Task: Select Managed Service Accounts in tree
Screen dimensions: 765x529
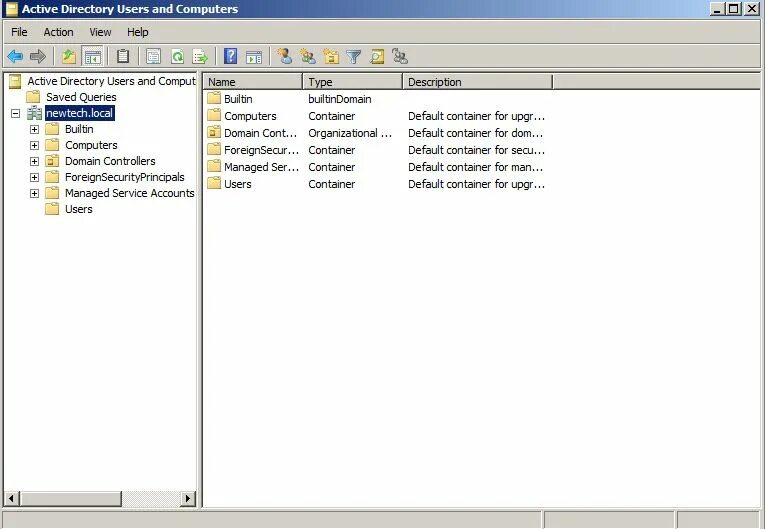Action: pyautogui.click(x=130, y=193)
